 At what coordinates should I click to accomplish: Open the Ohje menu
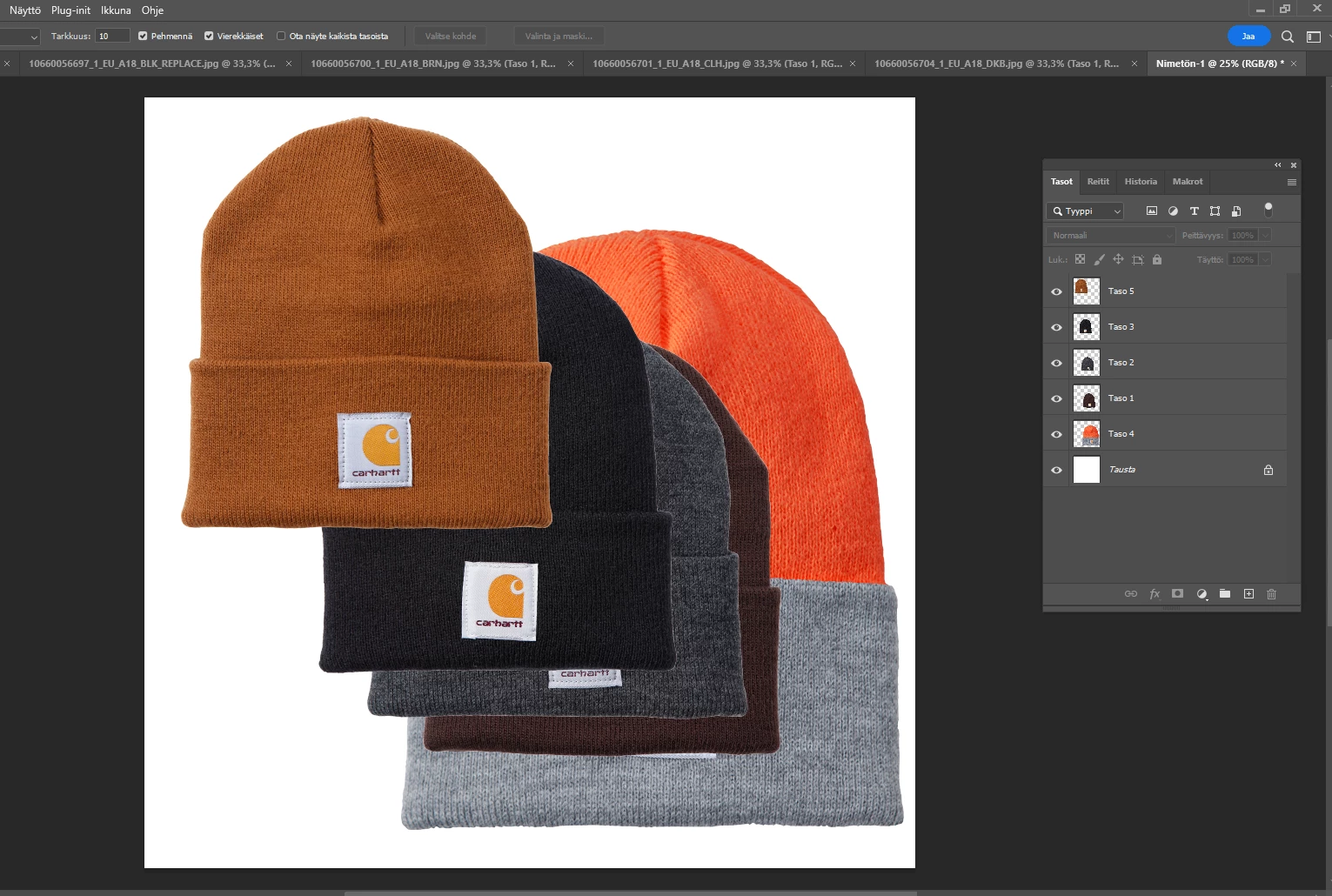[x=152, y=10]
